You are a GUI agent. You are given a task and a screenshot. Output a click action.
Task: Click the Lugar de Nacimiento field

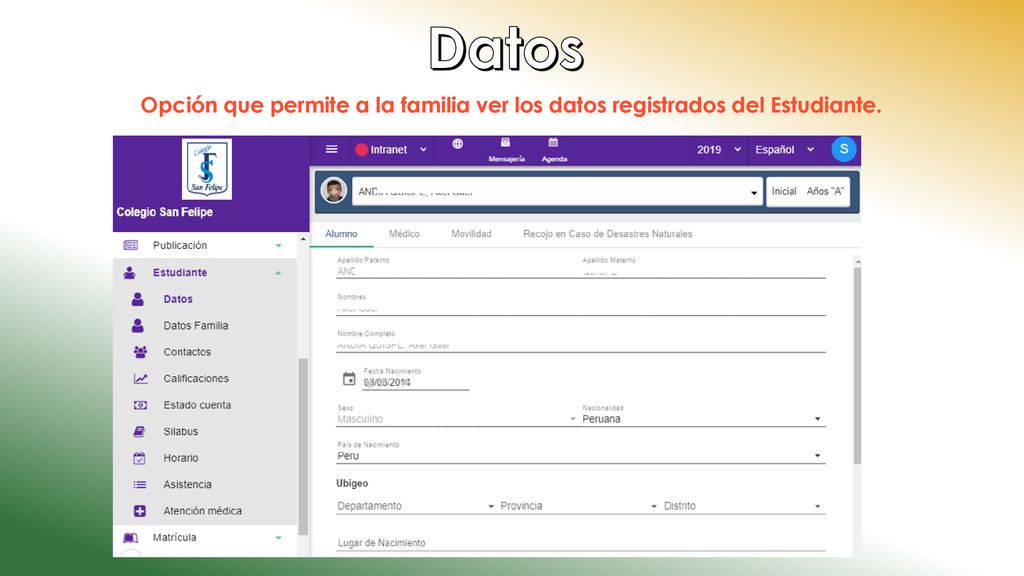581,543
